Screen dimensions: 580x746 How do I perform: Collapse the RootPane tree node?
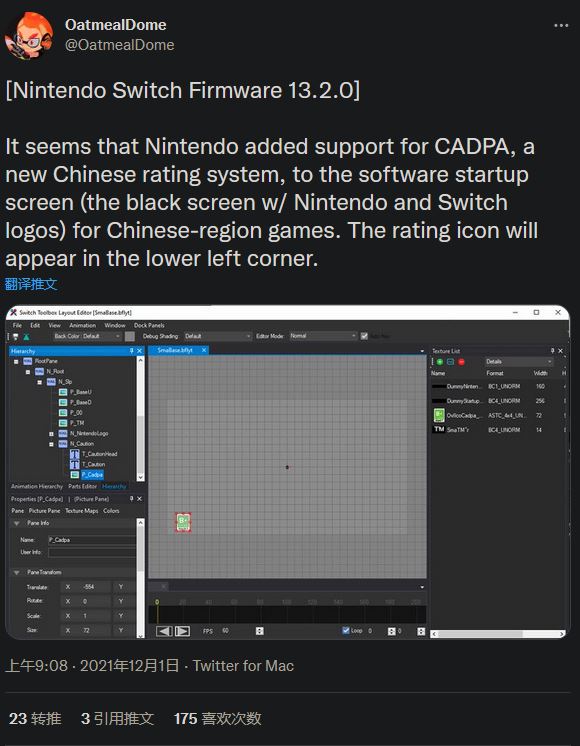(x=16, y=361)
